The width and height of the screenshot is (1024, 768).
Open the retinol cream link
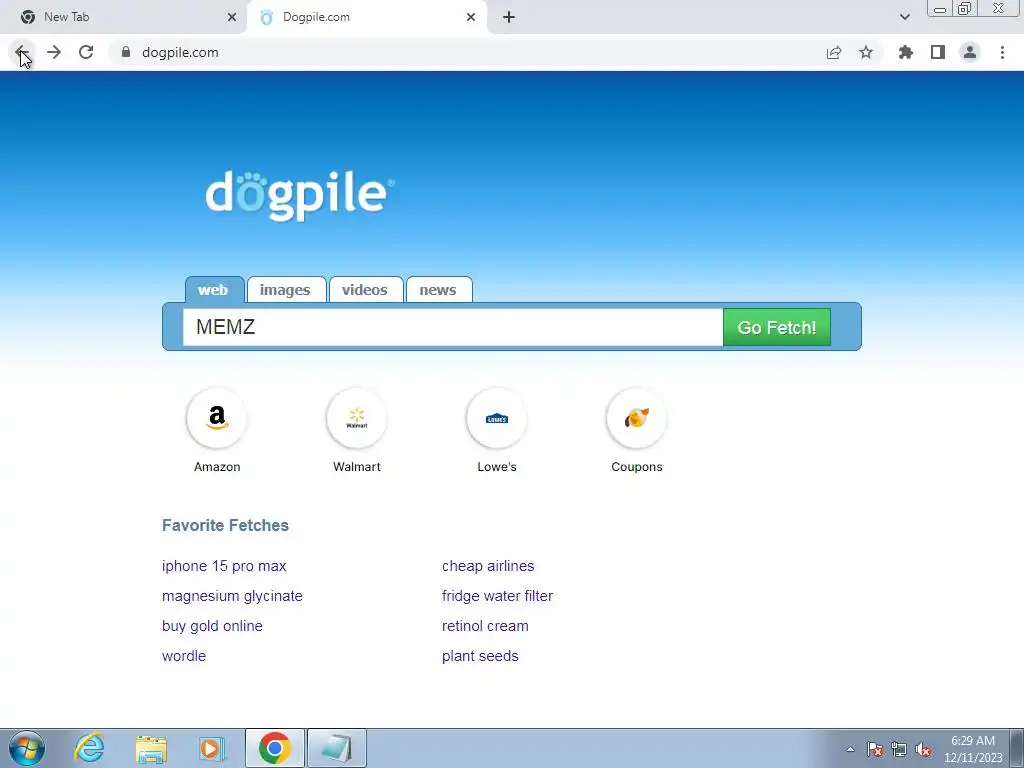[485, 626]
